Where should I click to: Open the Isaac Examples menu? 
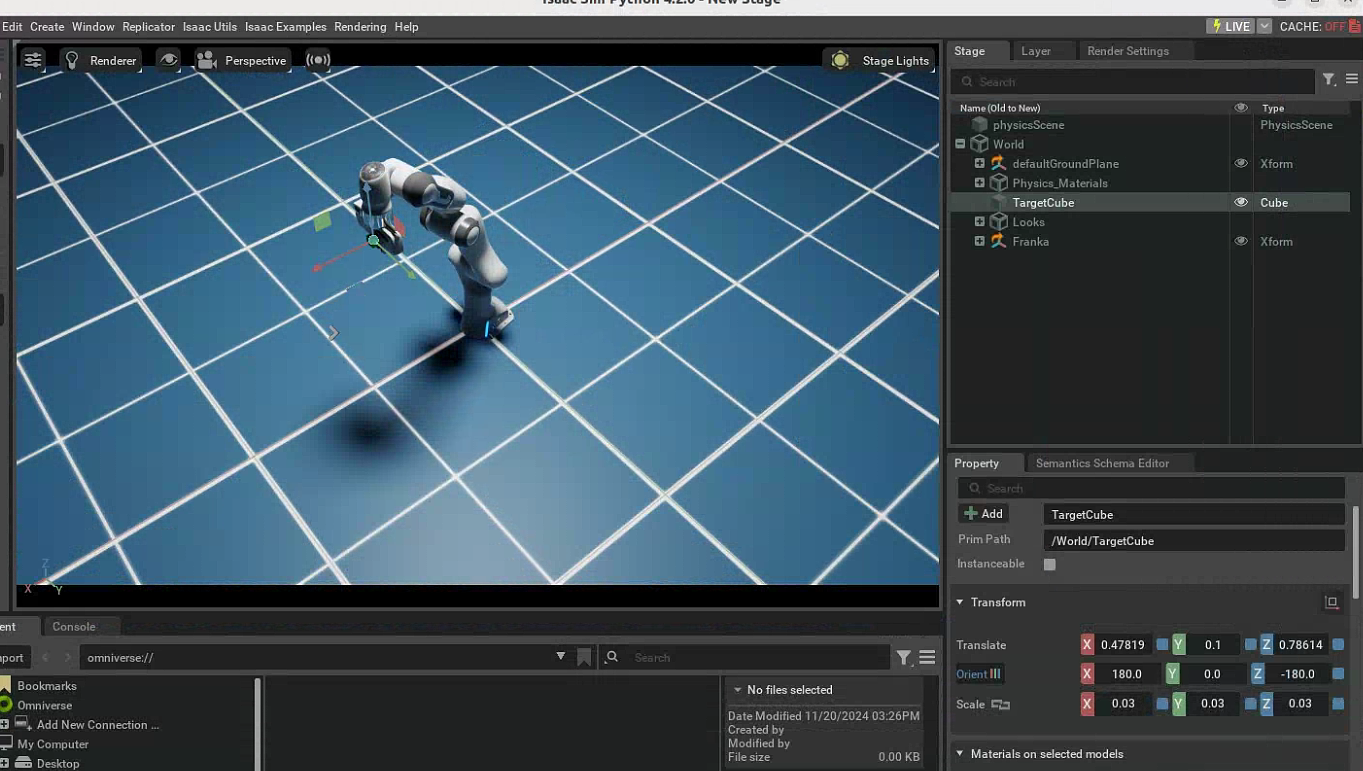(x=285, y=27)
